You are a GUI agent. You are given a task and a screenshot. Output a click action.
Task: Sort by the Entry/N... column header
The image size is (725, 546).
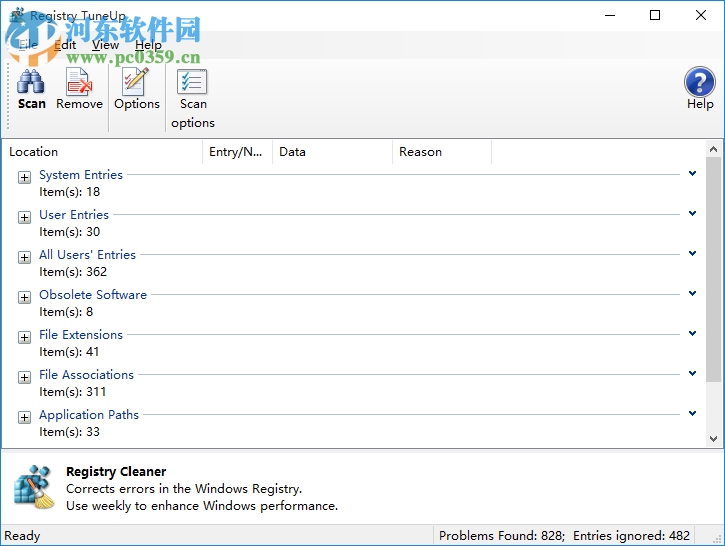(x=237, y=152)
